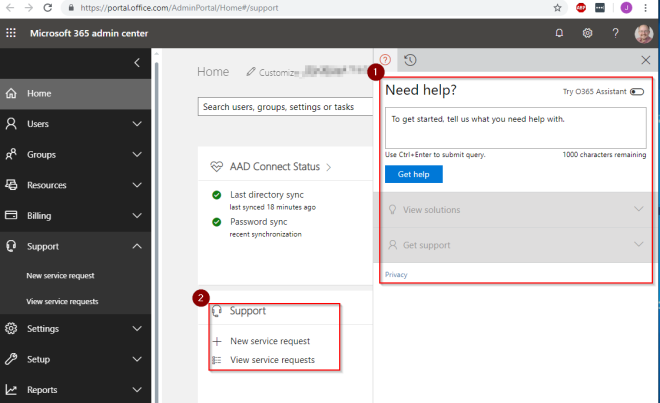Expand the Billing chevron
Screen dimensions: 660x403
[137, 216]
